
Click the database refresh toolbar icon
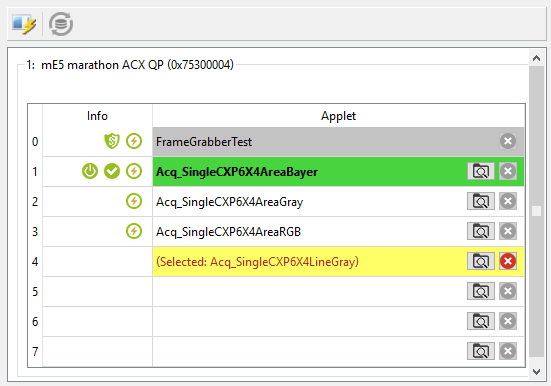click(x=61, y=24)
